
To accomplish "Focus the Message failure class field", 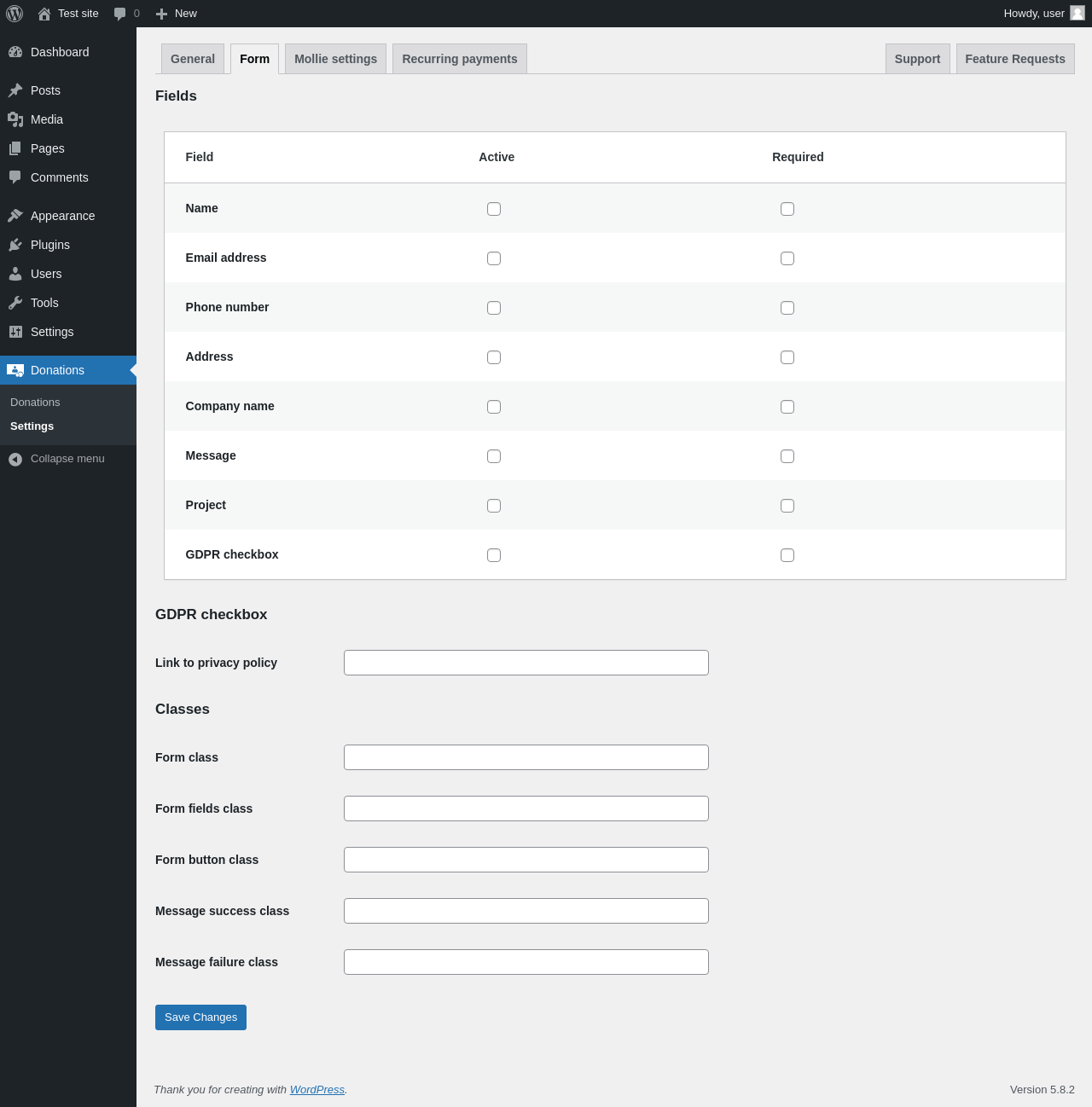I will tap(526, 962).
